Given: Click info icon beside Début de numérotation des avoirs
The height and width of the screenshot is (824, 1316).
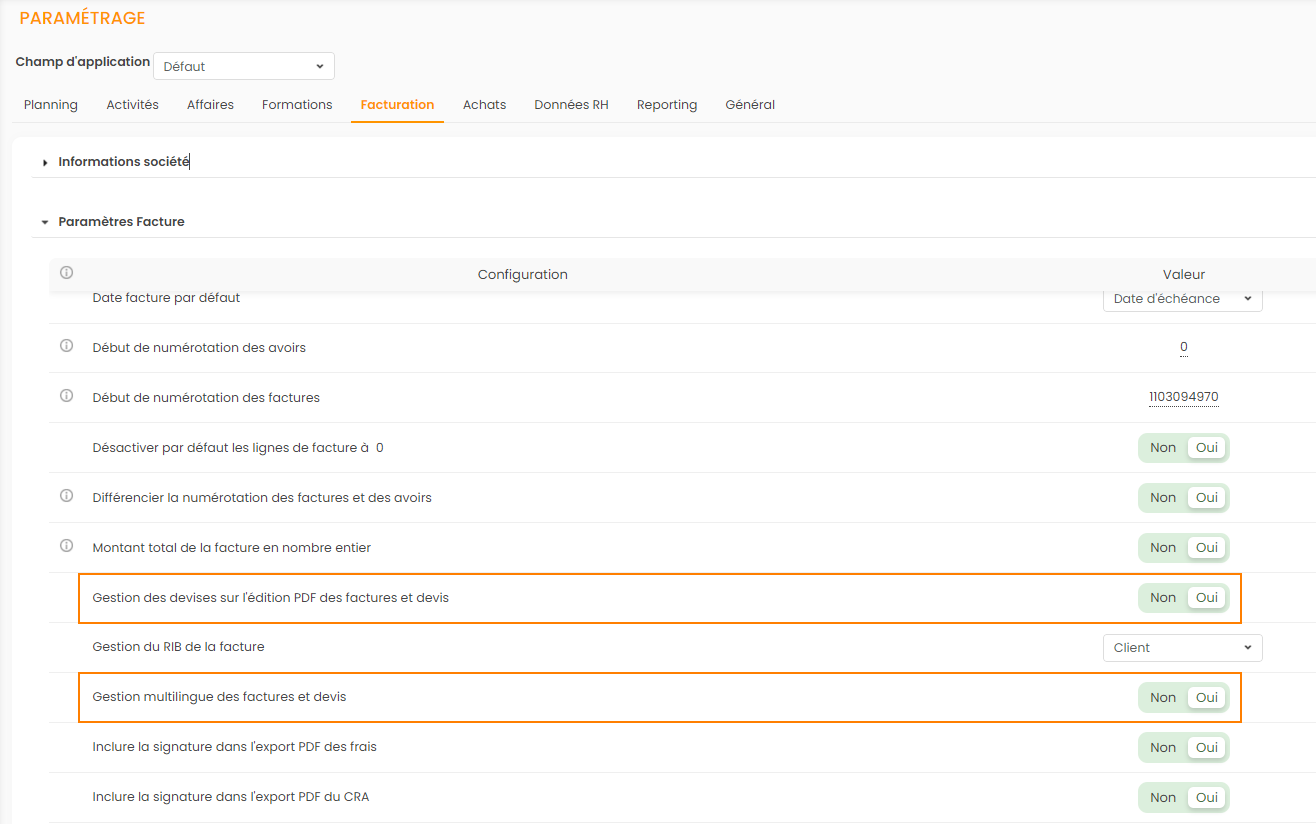Looking at the screenshot, I should (x=67, y=346).
